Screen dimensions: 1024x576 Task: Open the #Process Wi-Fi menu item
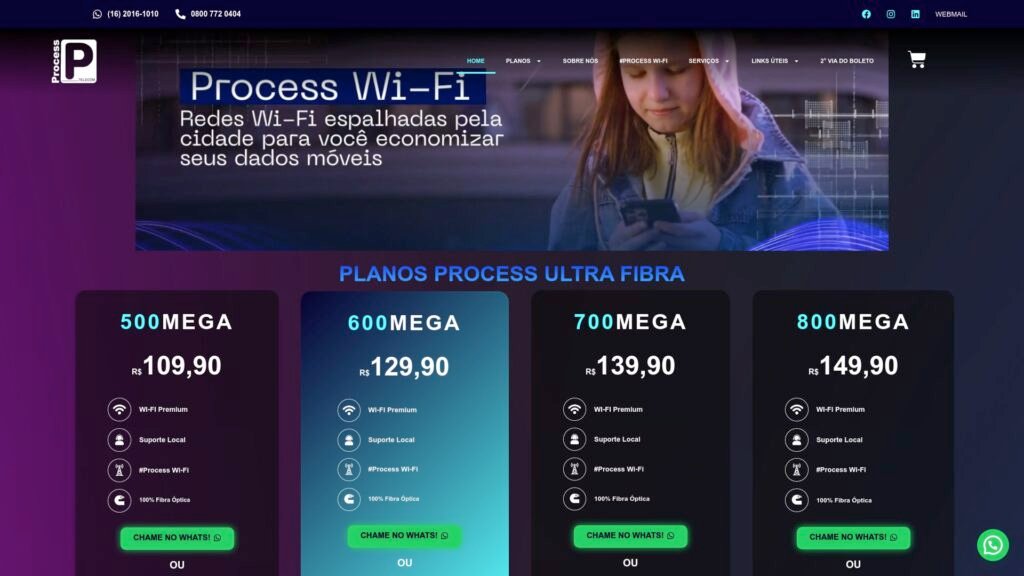[x=643, y=61]
